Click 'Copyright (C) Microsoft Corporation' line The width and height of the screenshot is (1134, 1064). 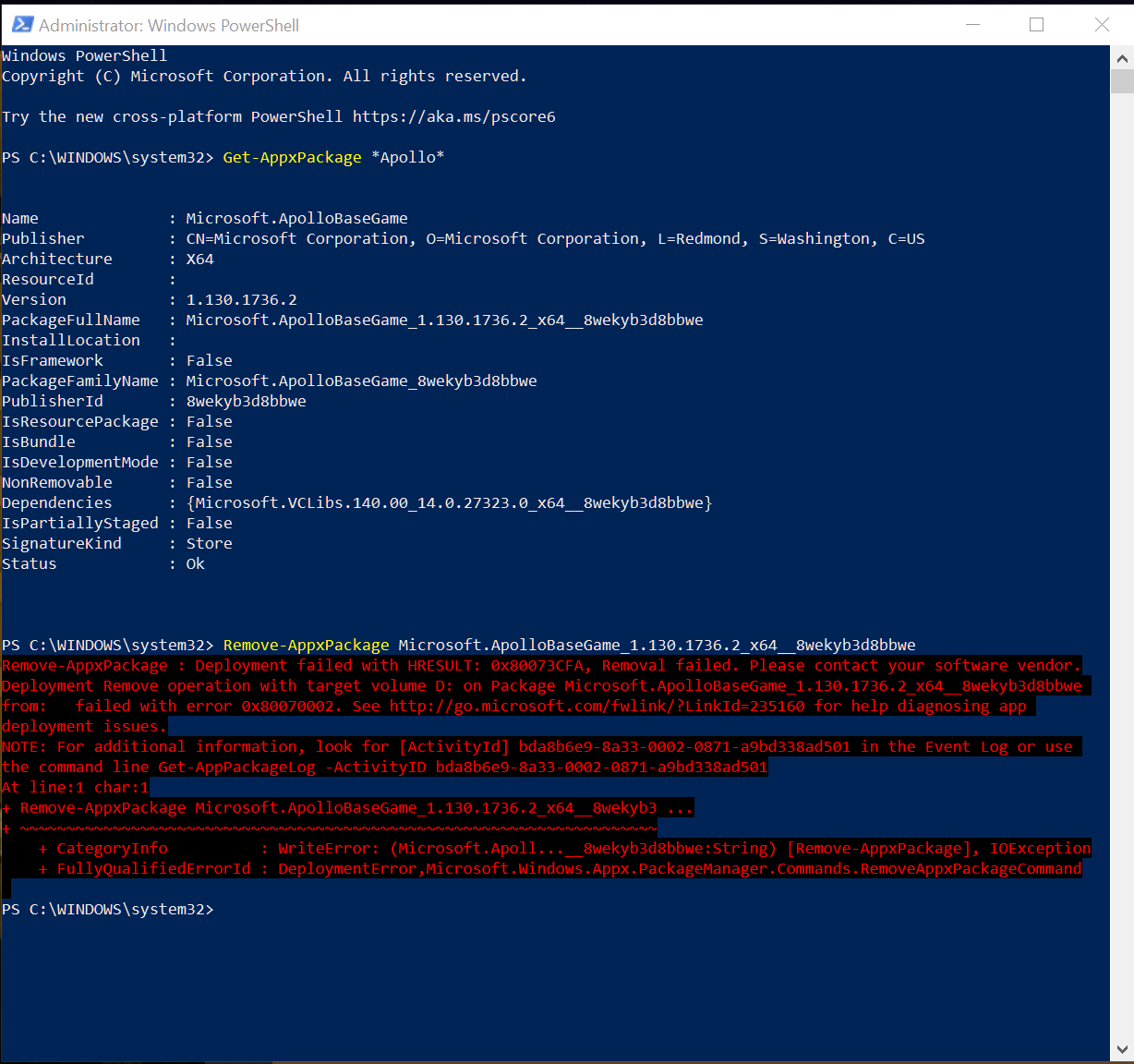click(x=264, y=76)
